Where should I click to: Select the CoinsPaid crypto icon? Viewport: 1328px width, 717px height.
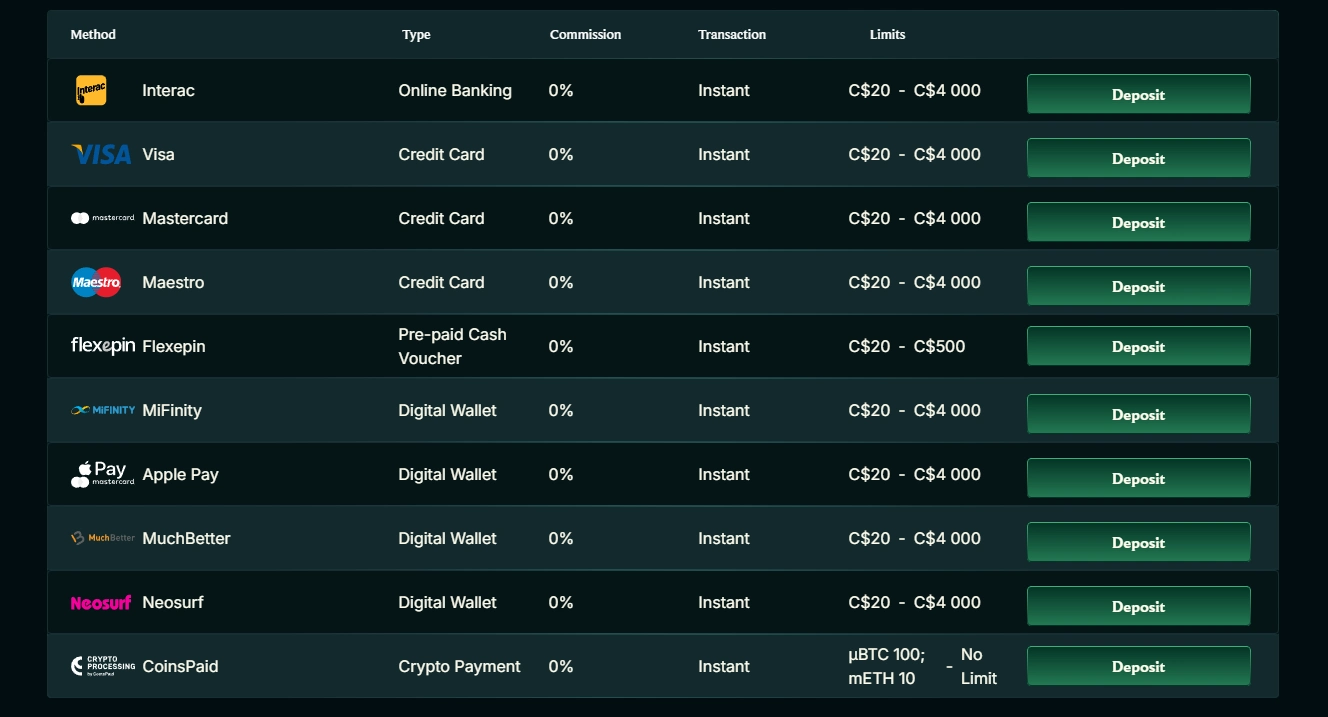click(x=101, y=666)
